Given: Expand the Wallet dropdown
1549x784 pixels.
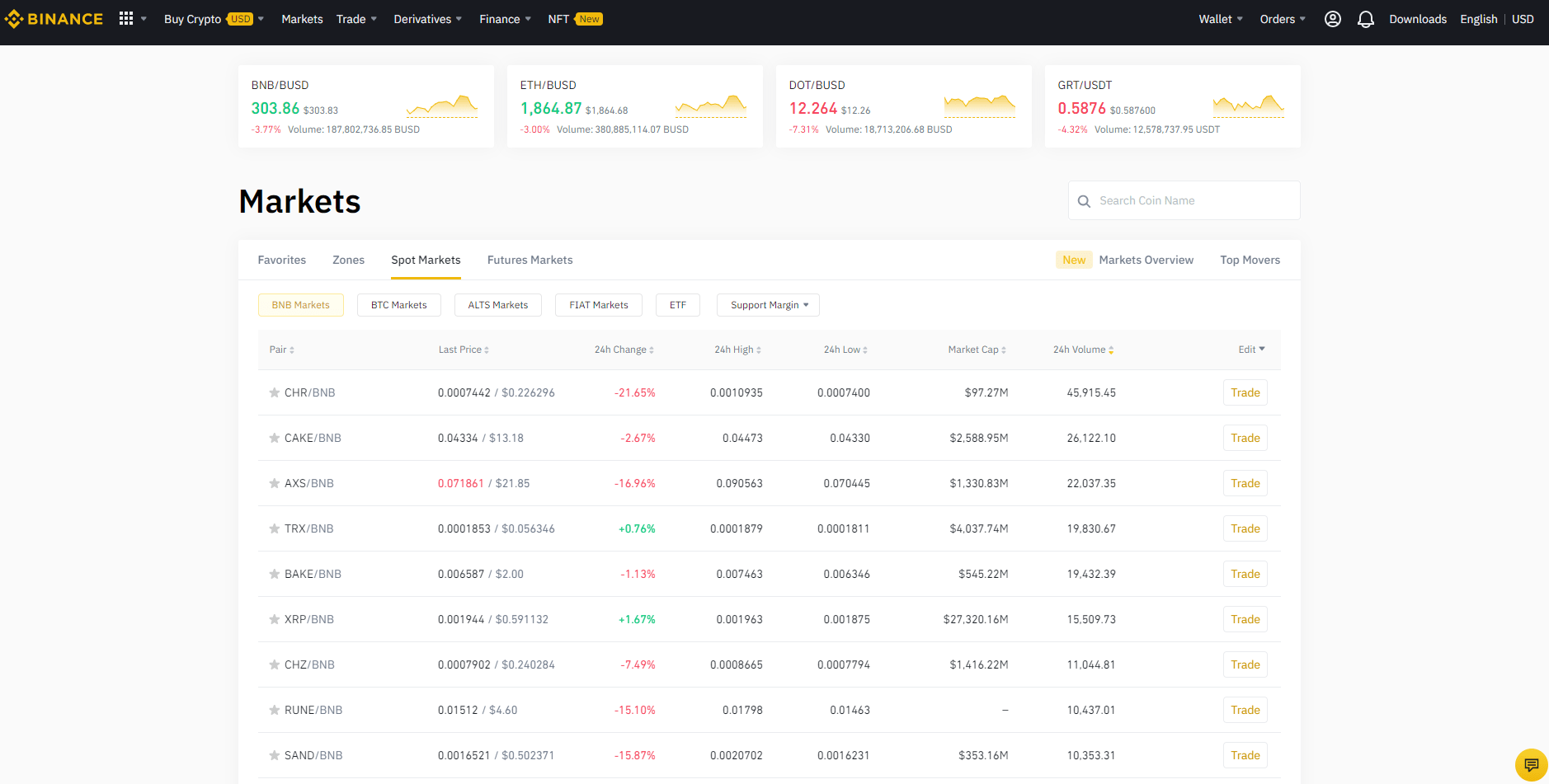Looking at the screenshot, I should (x=1221, y=19).
